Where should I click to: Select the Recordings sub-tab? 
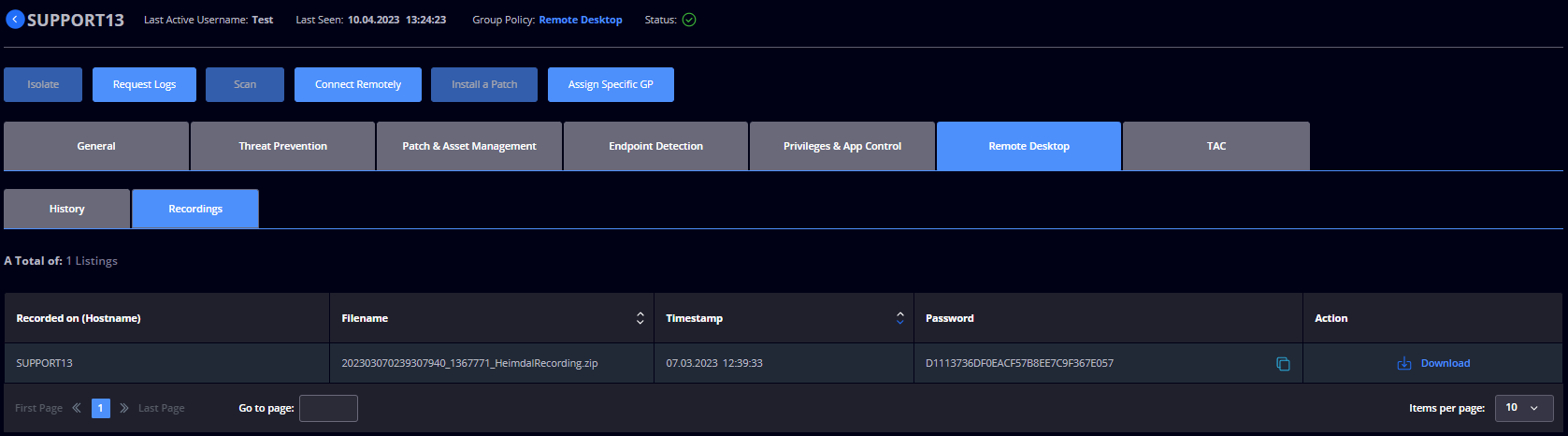(x=195, y=209)
